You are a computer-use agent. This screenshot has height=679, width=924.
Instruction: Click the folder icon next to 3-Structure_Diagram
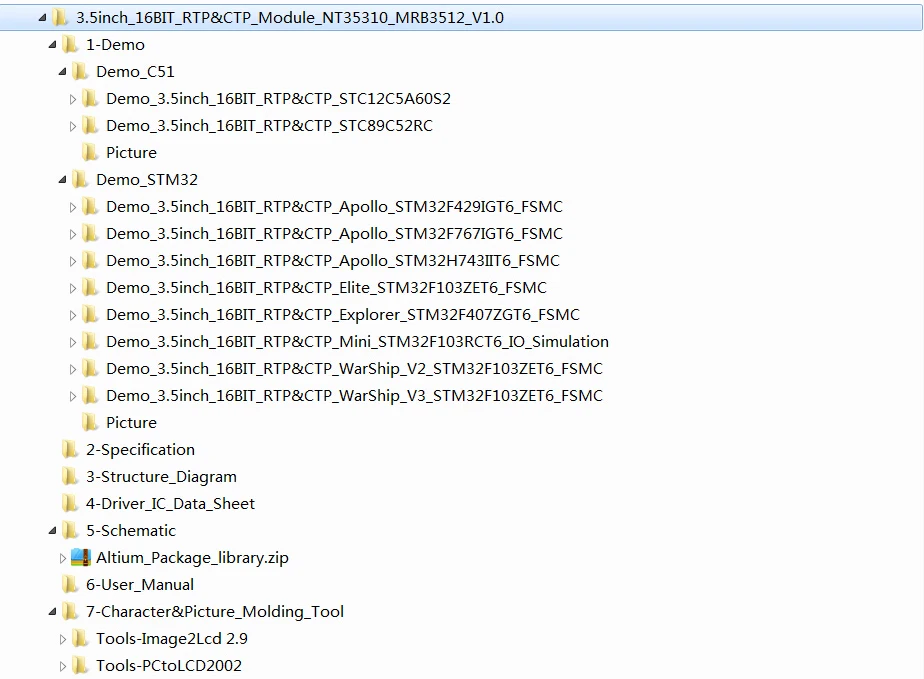tap(70, 477)
